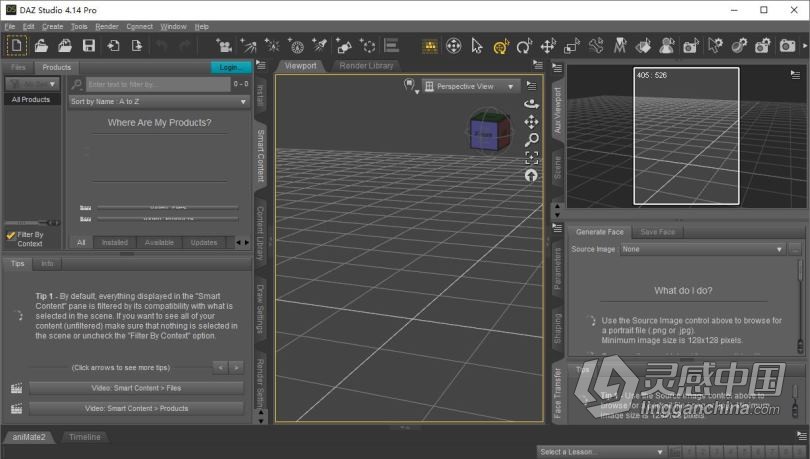The width and height of the screenshot is (810, 459).
Task: Click the Face Transfer pane scrollbar
Action: [x=800, y=306]
